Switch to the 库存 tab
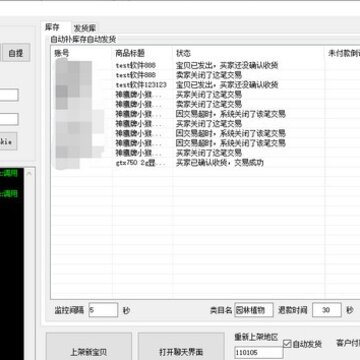The width and height of the screenshot is (360, 360). coord(53,27)
